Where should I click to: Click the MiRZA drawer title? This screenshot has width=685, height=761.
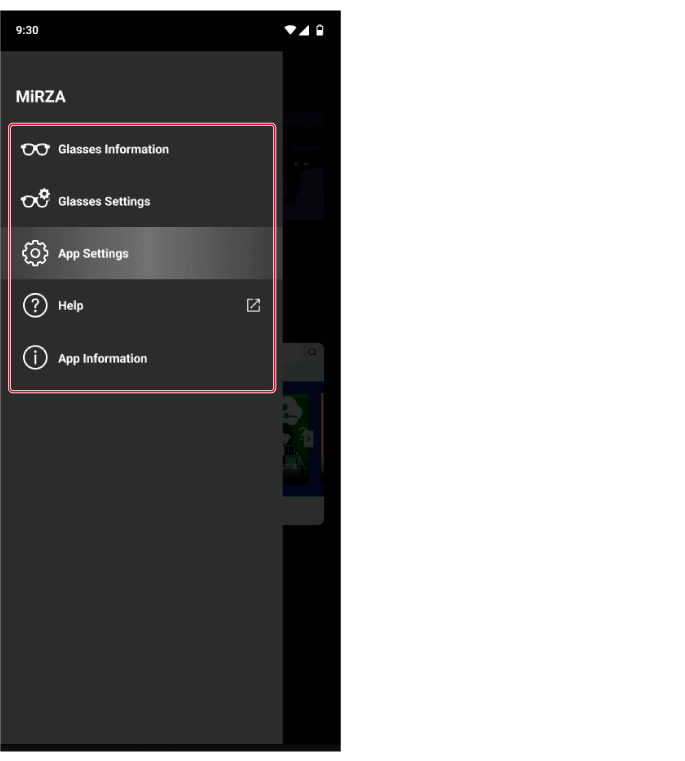point(41,97)
